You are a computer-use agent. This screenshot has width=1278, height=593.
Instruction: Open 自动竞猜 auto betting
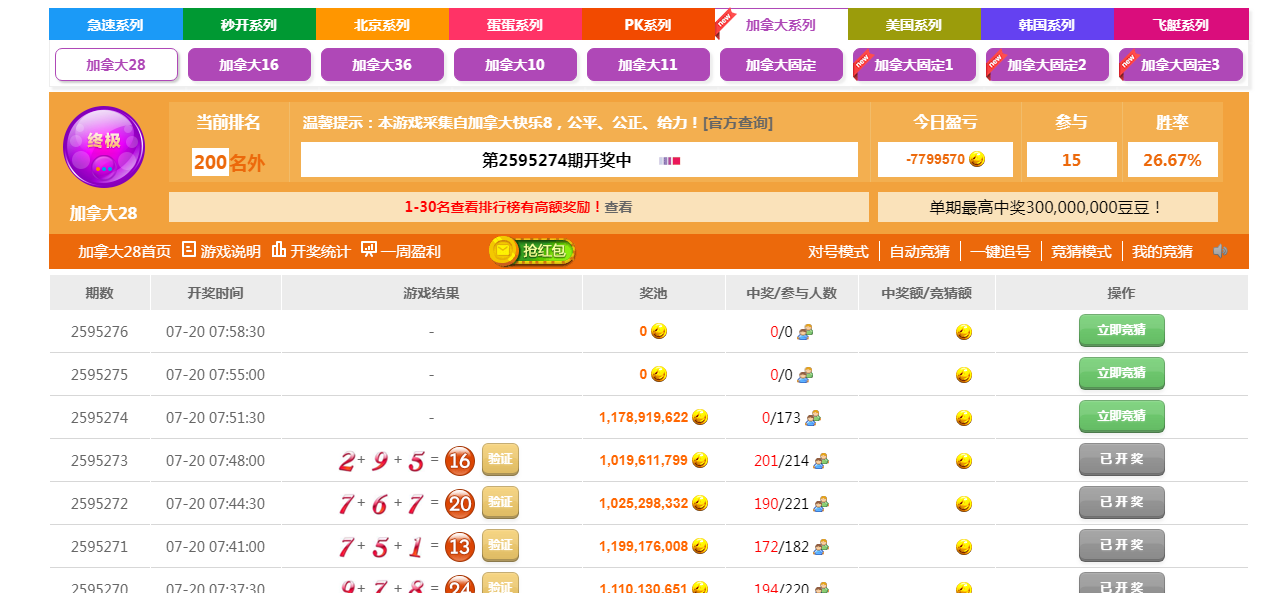coord(919,251)
